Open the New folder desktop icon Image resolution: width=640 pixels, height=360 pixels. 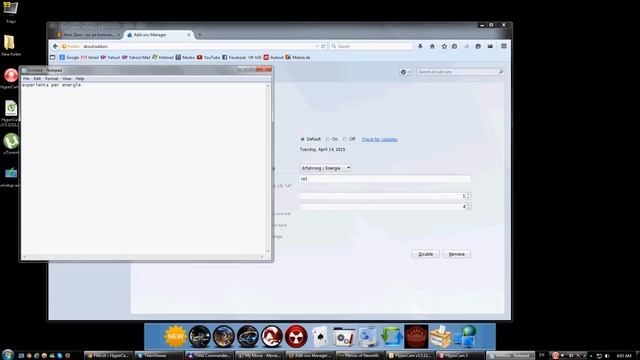pos(10,45)
